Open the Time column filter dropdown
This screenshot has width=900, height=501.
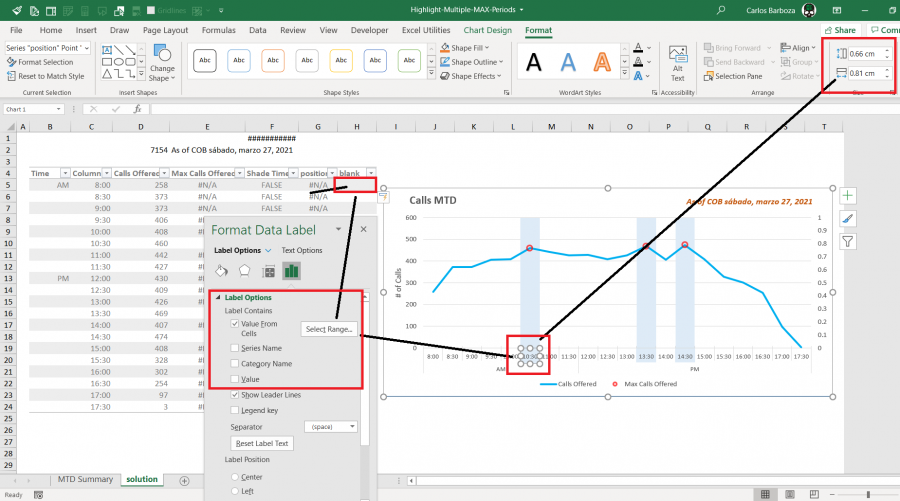click(65, 173)
